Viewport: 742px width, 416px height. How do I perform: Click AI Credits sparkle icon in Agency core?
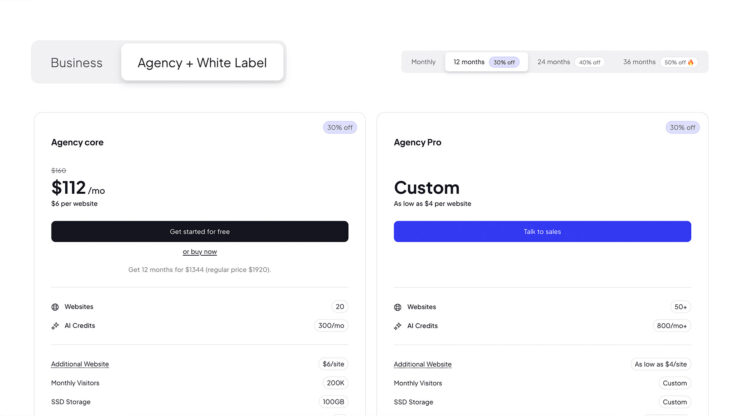click(55, 326)
